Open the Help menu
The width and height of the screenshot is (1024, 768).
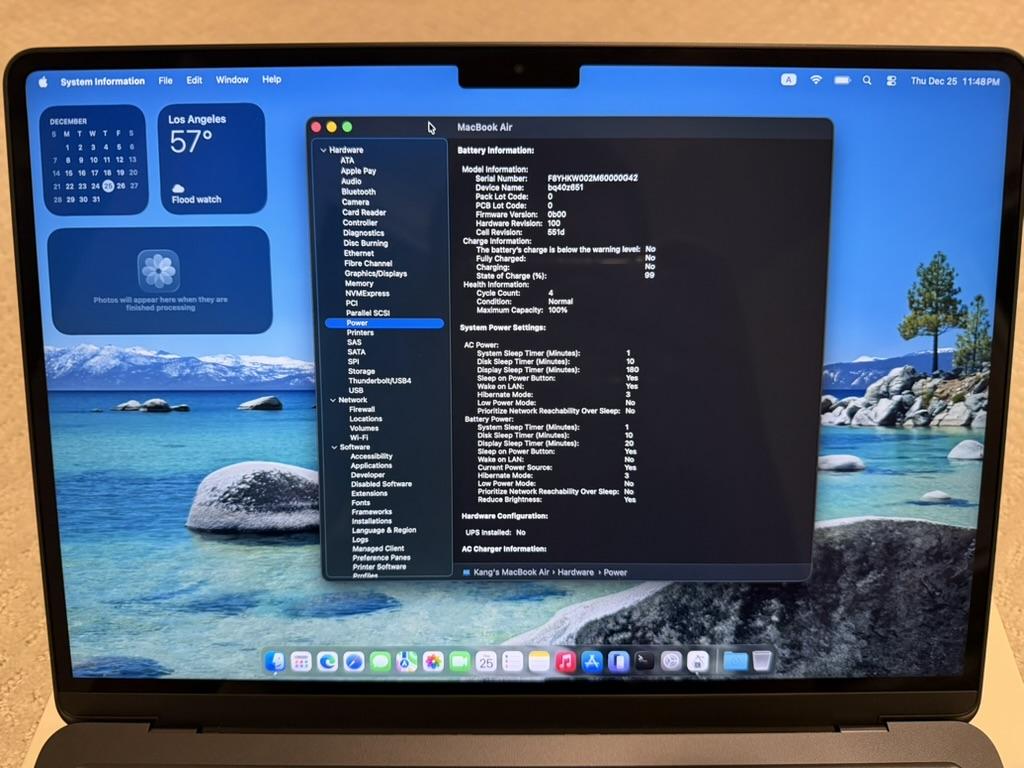(272, 80)
